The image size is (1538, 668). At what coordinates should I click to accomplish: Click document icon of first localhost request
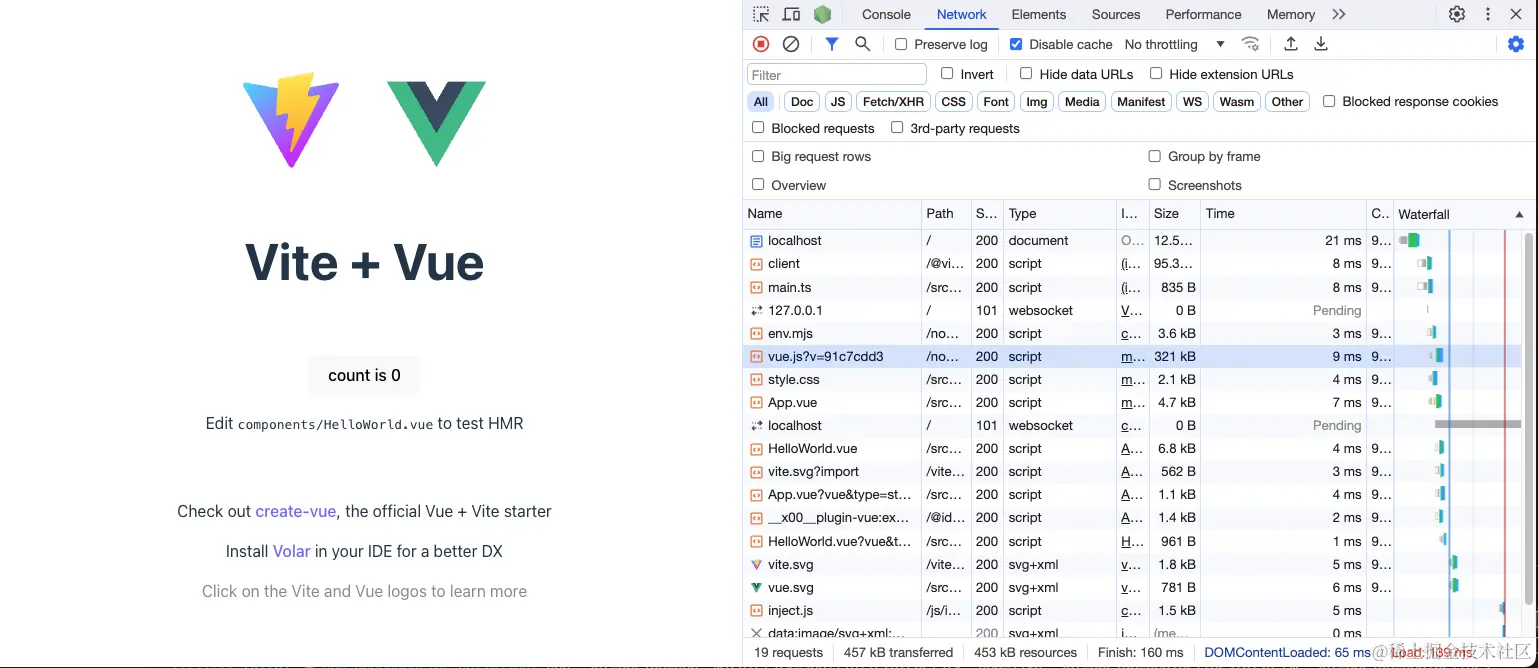[x=756, y=241]
